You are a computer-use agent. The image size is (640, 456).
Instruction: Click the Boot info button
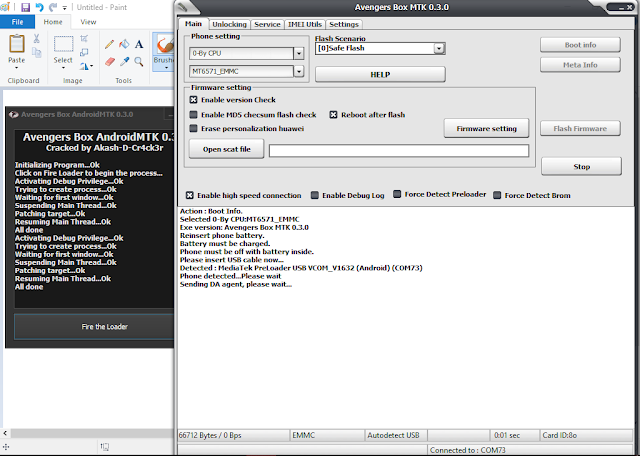[x=580, y=45]
